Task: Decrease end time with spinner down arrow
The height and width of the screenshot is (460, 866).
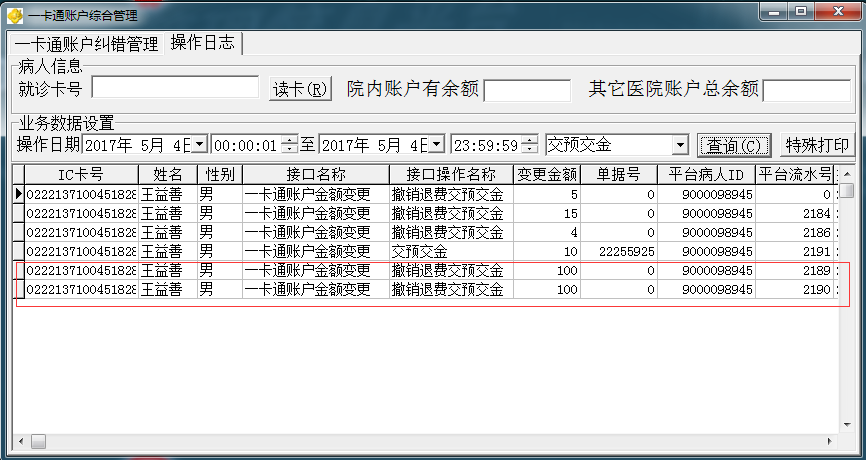Action: pyautogui.click(x=530, y=150)
